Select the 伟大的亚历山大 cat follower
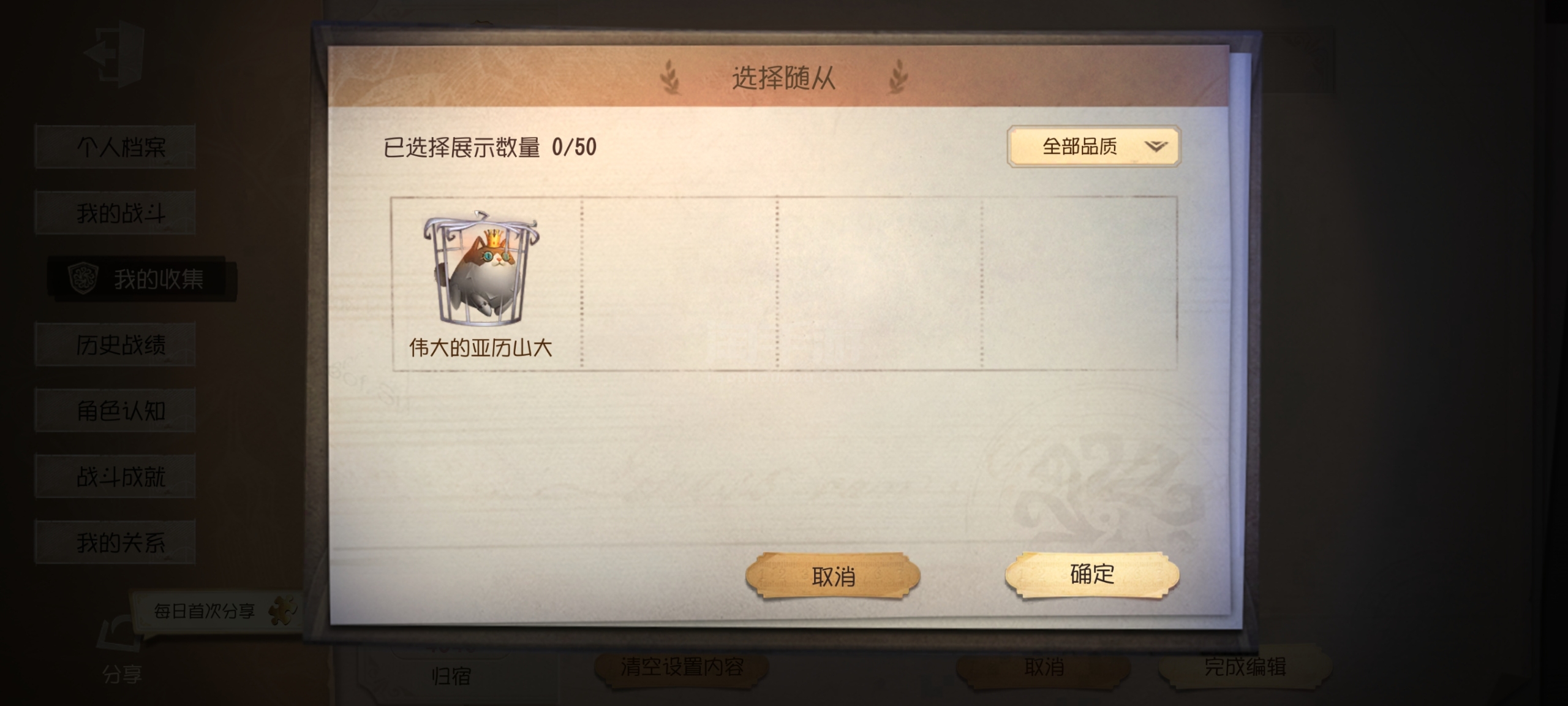 481,283
